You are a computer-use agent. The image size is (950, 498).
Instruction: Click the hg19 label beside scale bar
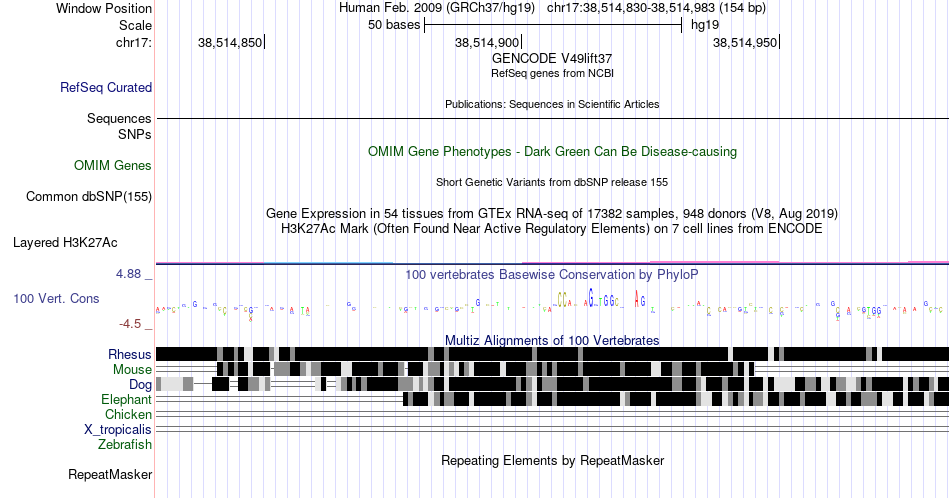coord(705,25)
